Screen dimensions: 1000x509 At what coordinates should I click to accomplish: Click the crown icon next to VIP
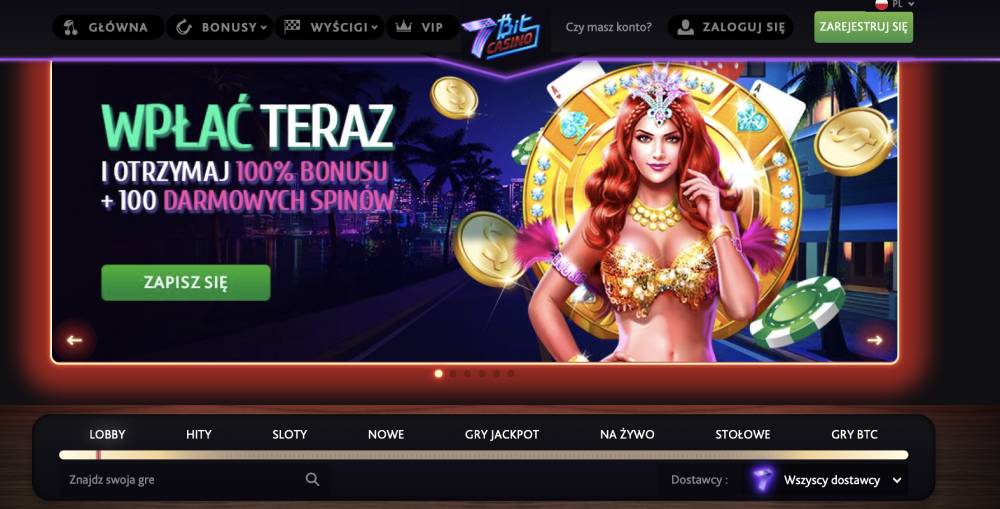pos(403,27)
